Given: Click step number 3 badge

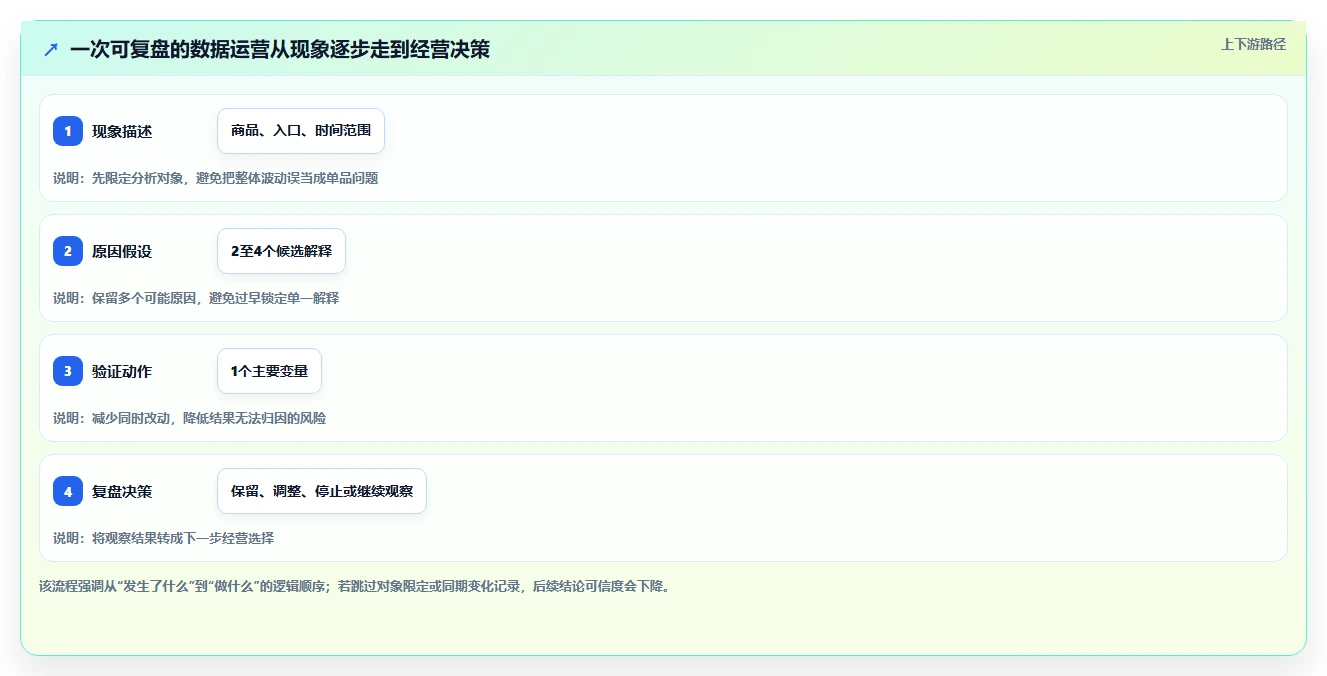Looking at the screenshot, I should (68, 371).
